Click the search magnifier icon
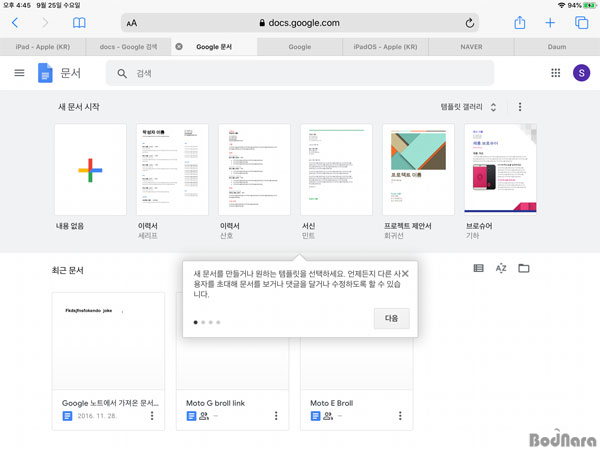The height and width of the screenshot is (450, 600). coord(122,73)
